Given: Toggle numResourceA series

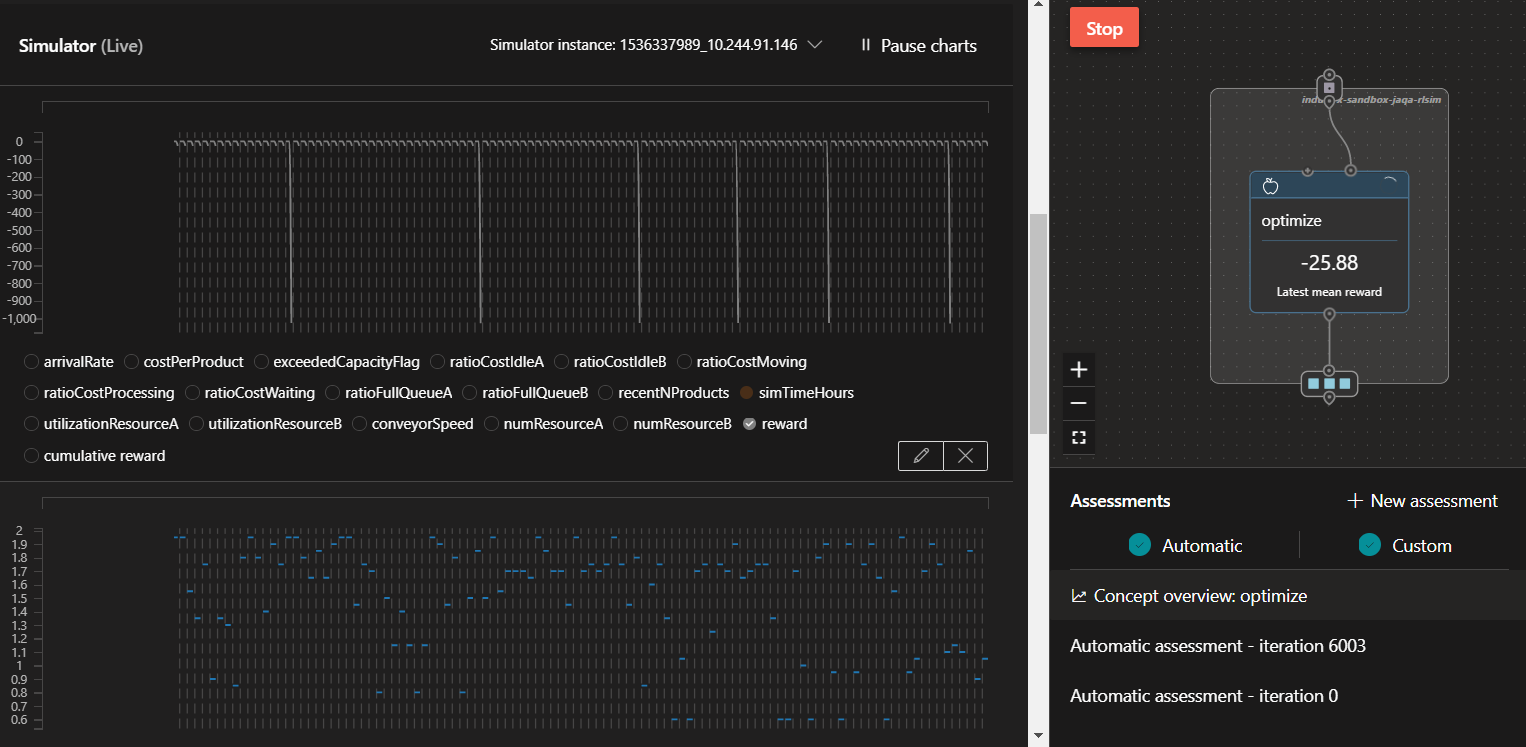Looking at the screenshot, I should (491, 424).
